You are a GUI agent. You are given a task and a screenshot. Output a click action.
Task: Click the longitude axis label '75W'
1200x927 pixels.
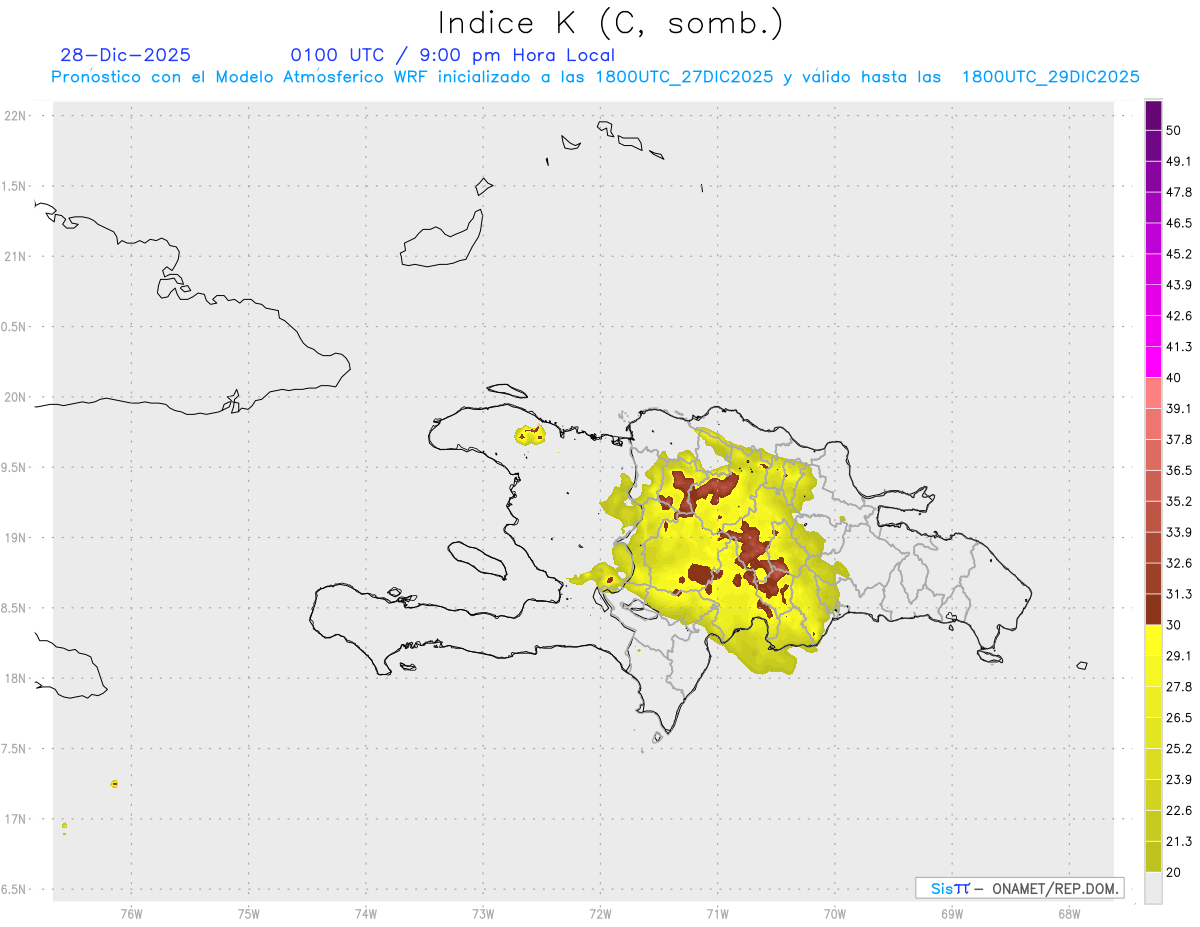[249, 913]
